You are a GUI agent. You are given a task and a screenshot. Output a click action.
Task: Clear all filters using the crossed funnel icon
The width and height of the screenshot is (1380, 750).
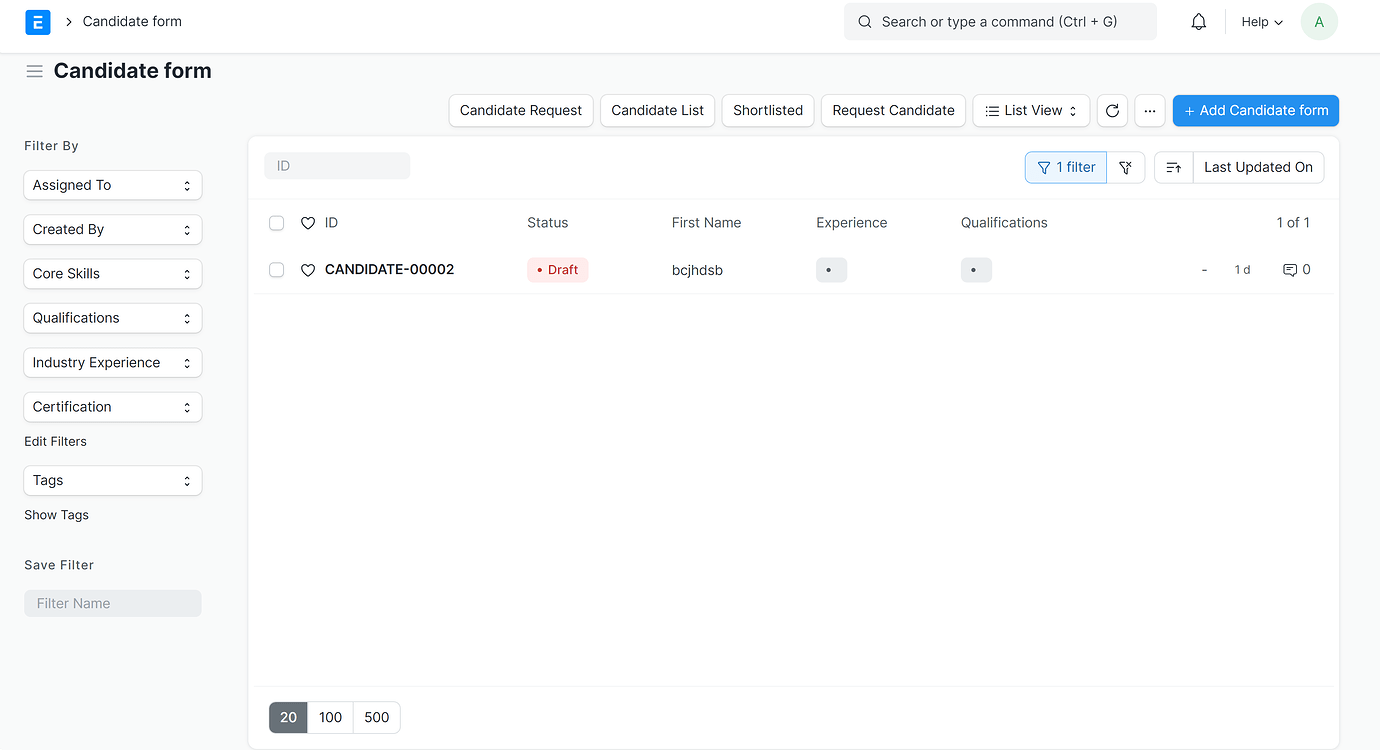[x=1126, y=167]
